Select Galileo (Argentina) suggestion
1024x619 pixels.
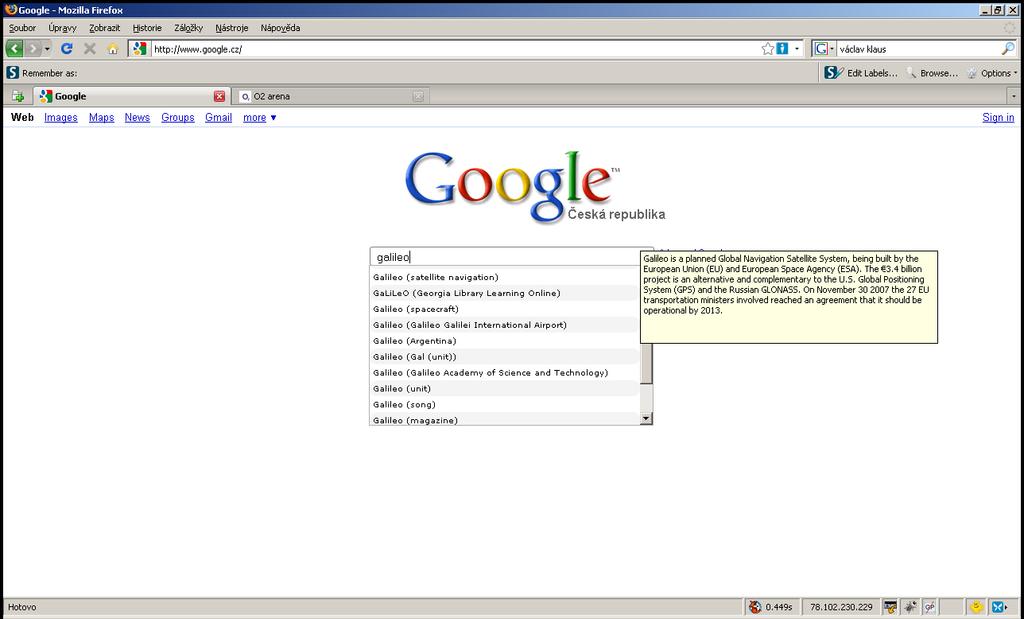[x=505, y=341]
